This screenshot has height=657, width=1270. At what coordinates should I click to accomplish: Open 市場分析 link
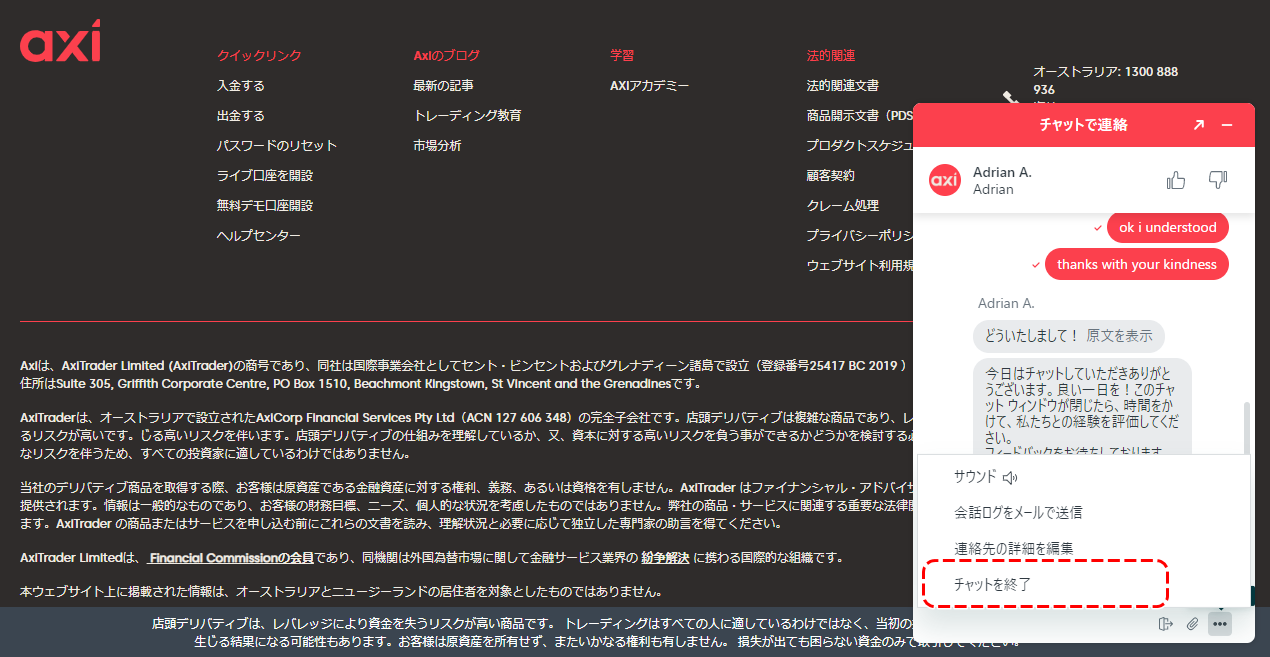pyautogui.click(x=437, y=146)
